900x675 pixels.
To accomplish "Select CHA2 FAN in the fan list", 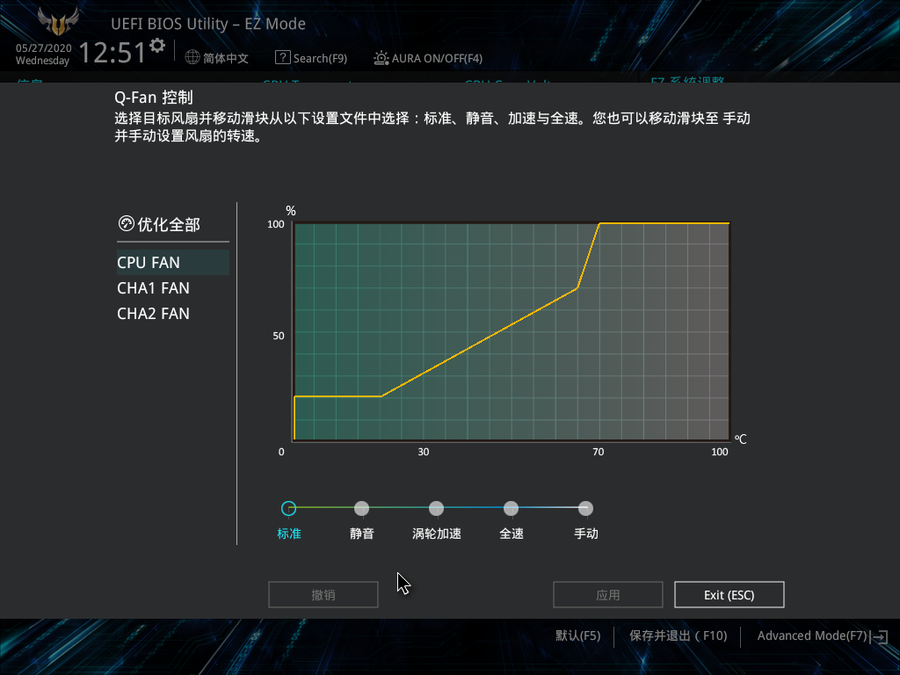I will (x=153, y=313).
